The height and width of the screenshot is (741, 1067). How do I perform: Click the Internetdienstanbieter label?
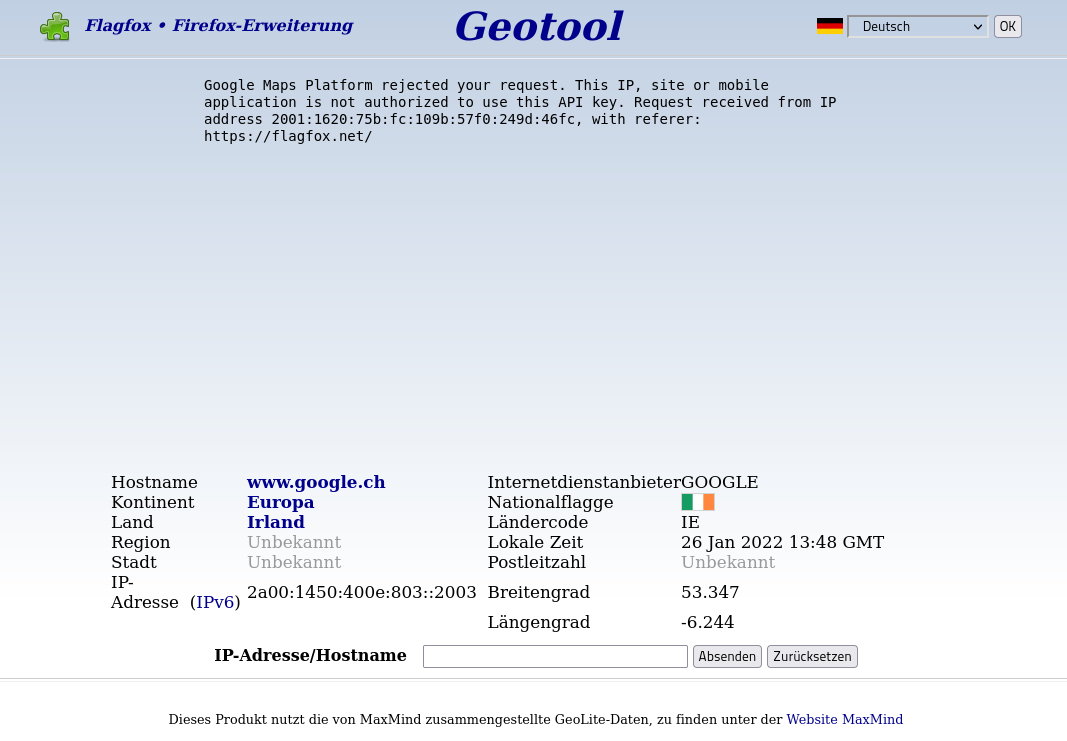584,482
